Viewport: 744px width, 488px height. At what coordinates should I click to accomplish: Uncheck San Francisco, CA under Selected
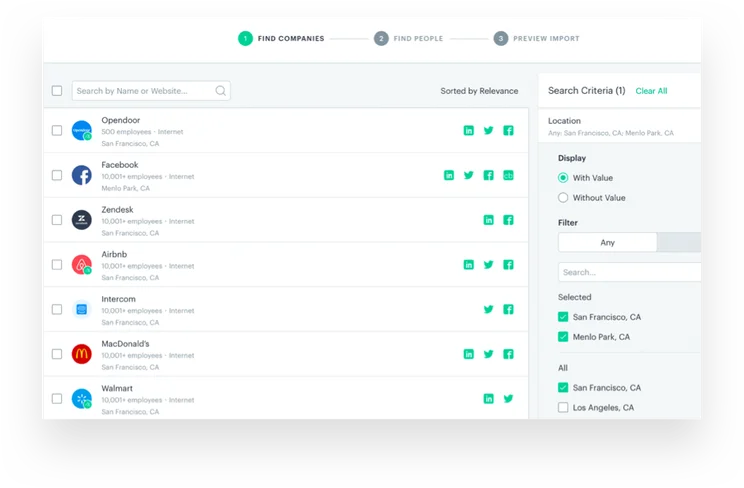click(x=563, y=317)
